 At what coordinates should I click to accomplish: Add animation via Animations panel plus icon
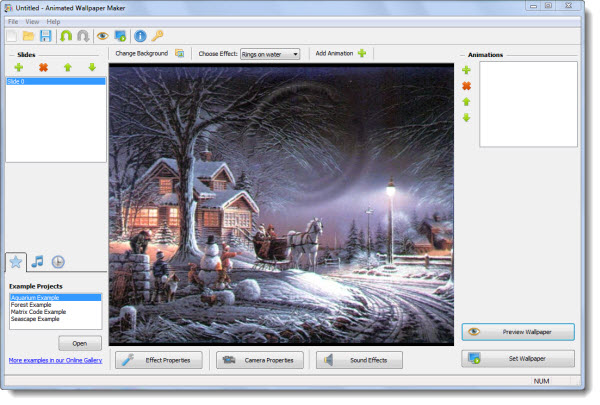466,70
